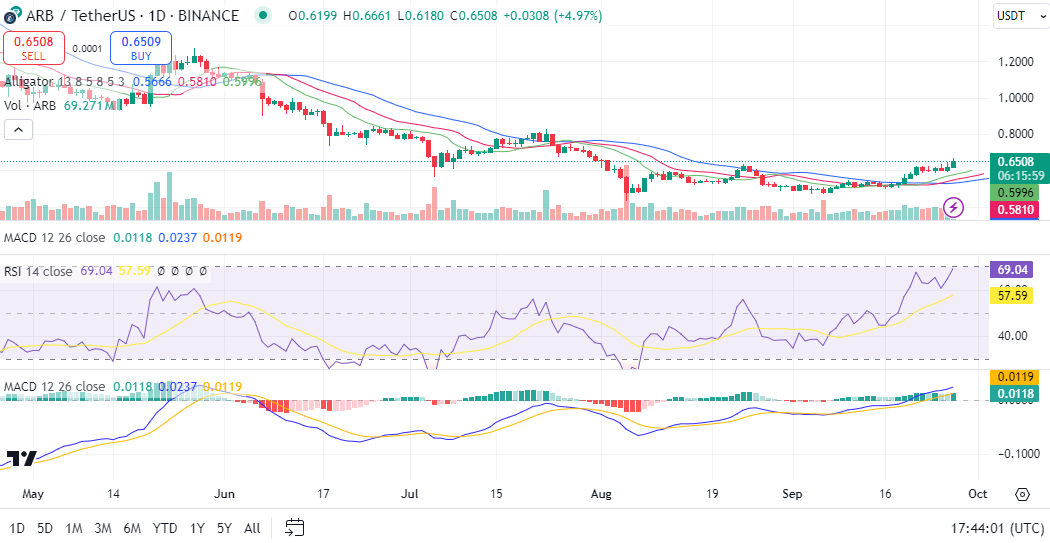
Task: Click the yellow 57.59 RSI MA label
Action: point(1014,295)
